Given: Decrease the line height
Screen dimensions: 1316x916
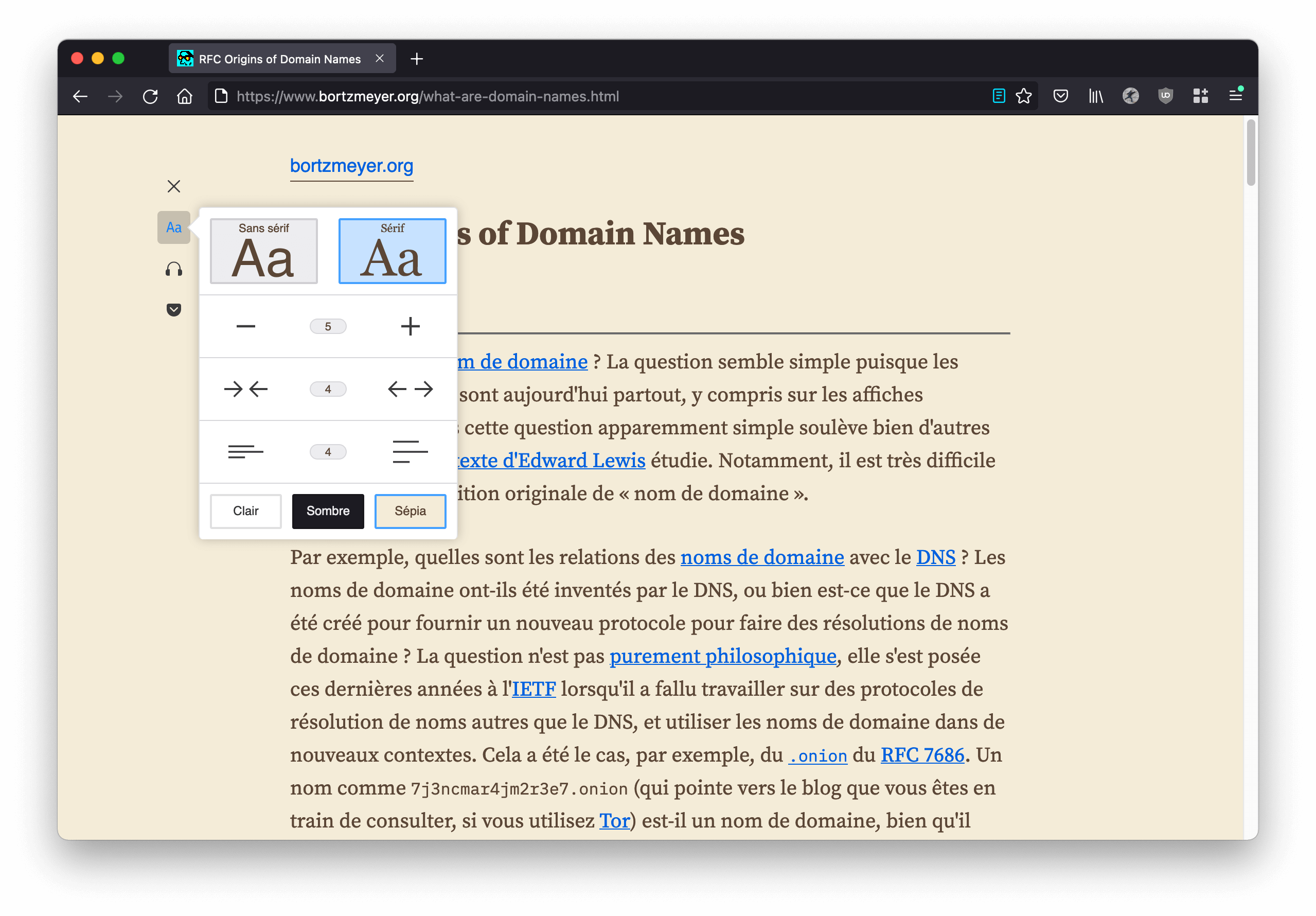Looking at the screenshot, I should pyautogui.click(x=245, y=452).
